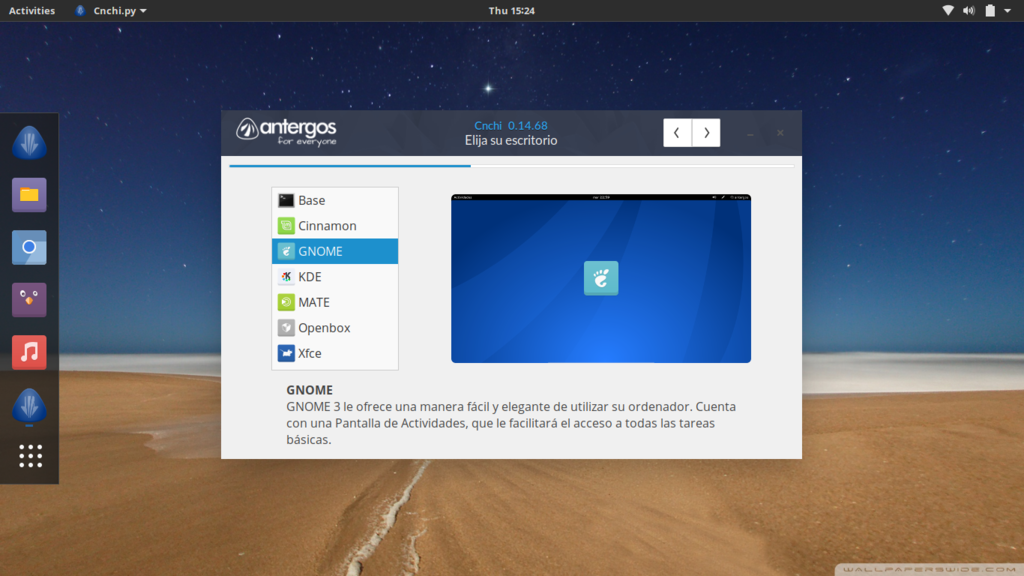
Task: Open the Pidgin messenger dock icon
Action: [29, 300]
